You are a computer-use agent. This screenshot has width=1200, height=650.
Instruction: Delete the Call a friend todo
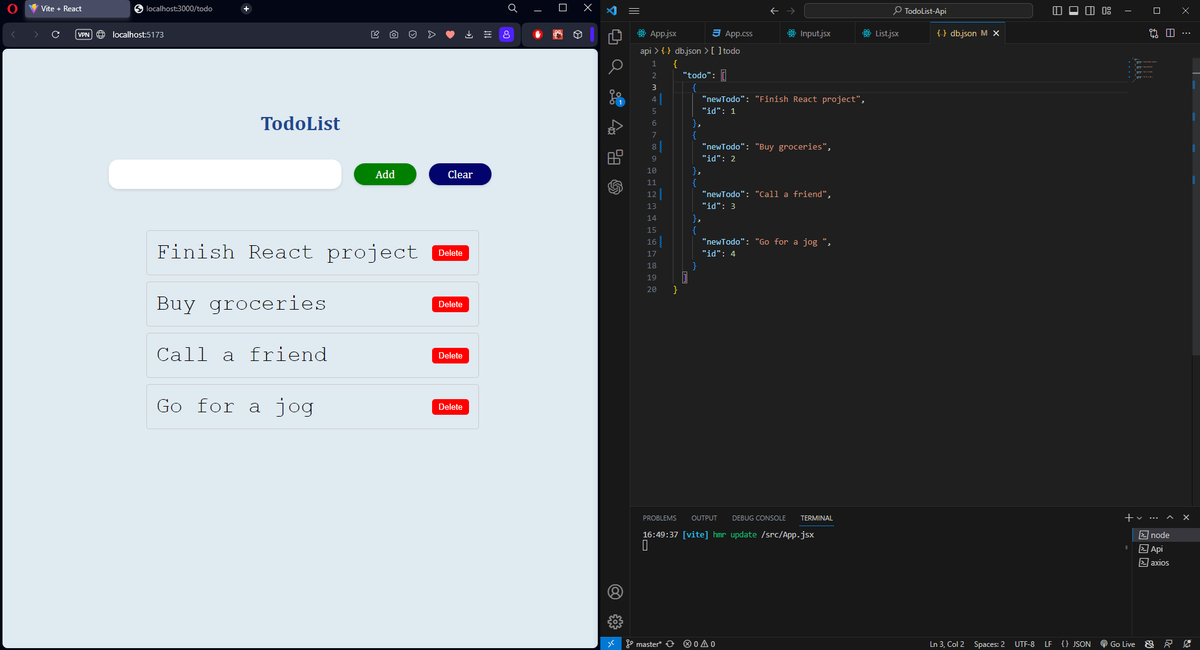(450, 355)
